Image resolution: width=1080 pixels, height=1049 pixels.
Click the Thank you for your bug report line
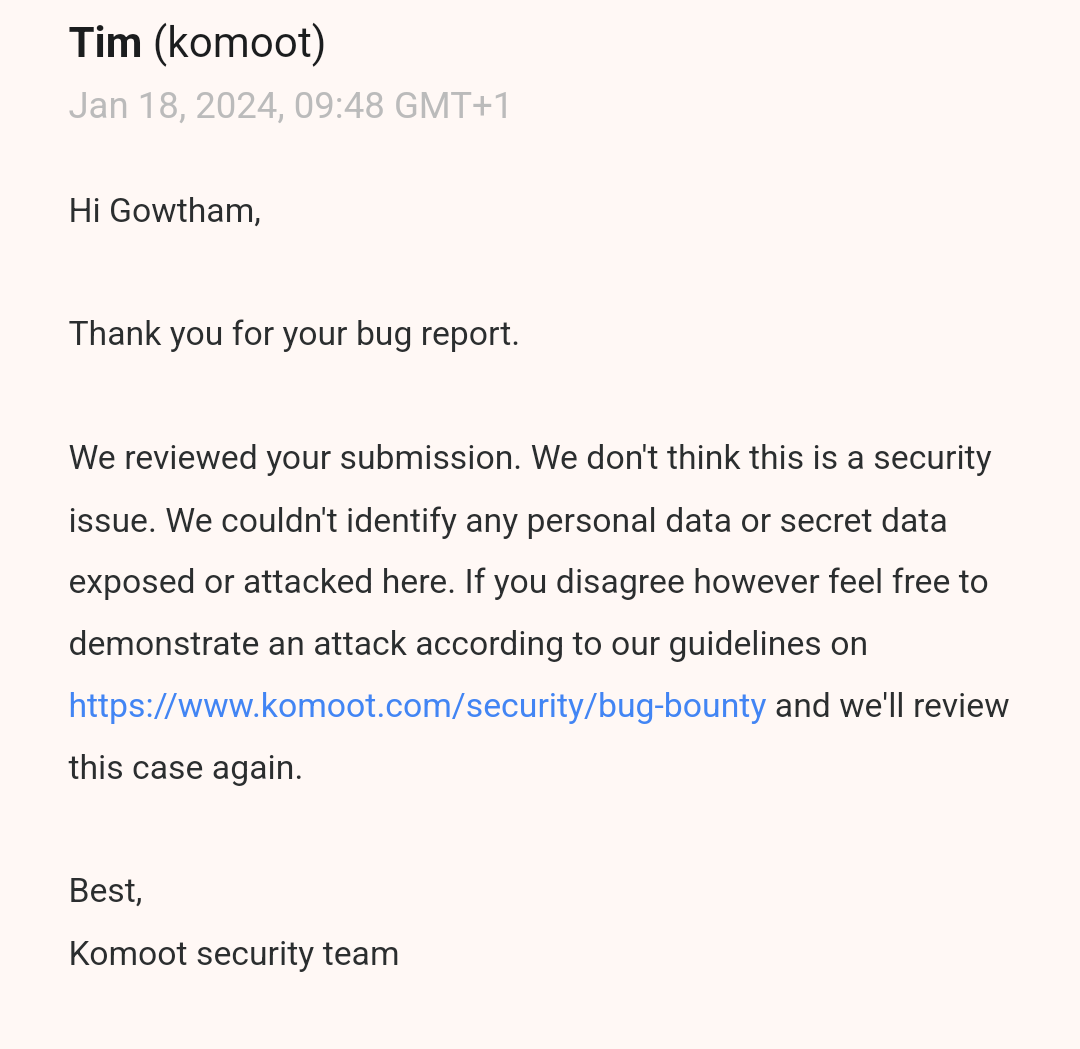tap(294, 335)
